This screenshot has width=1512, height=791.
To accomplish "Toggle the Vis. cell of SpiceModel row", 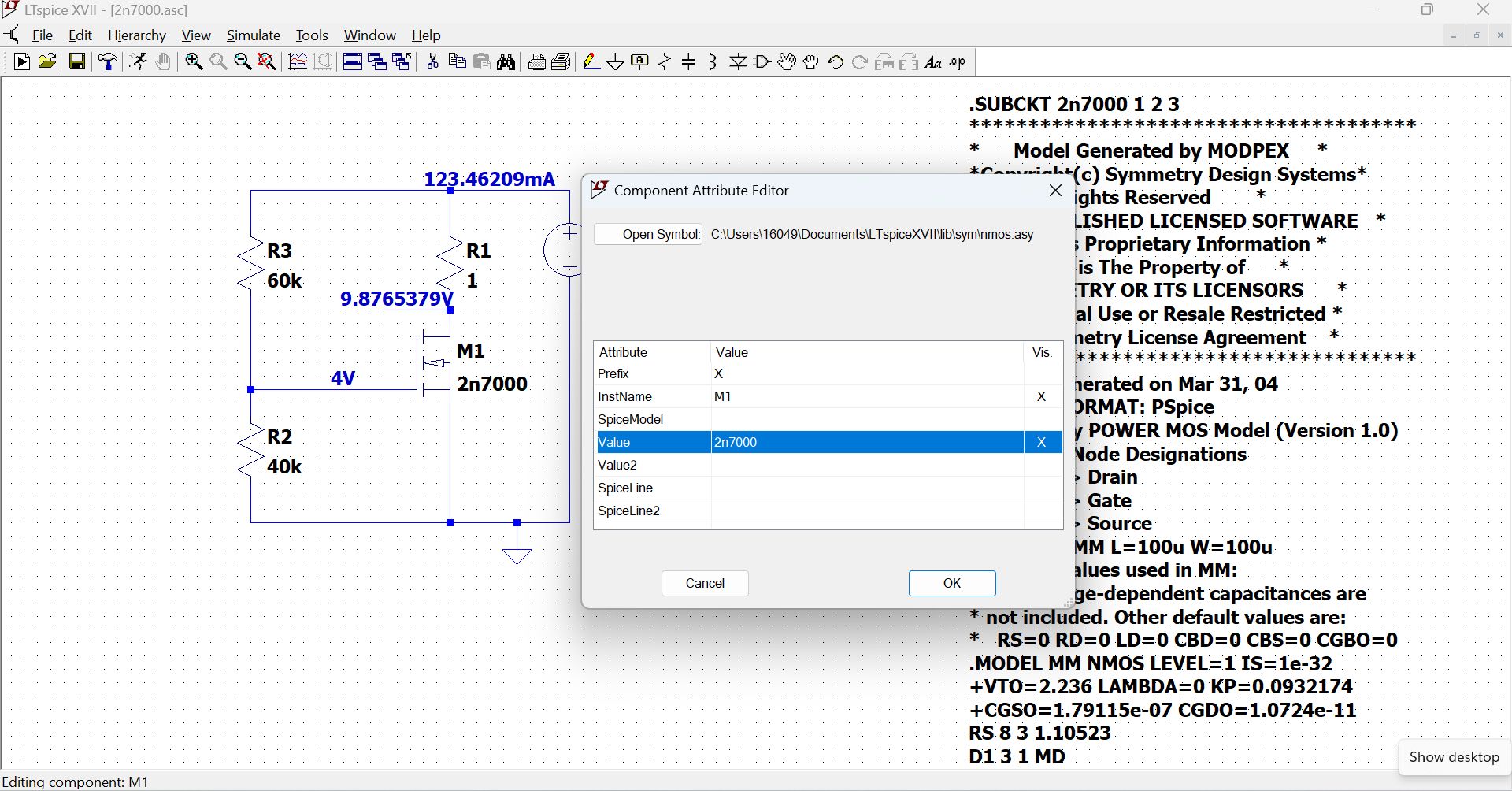I will 1043,419.
